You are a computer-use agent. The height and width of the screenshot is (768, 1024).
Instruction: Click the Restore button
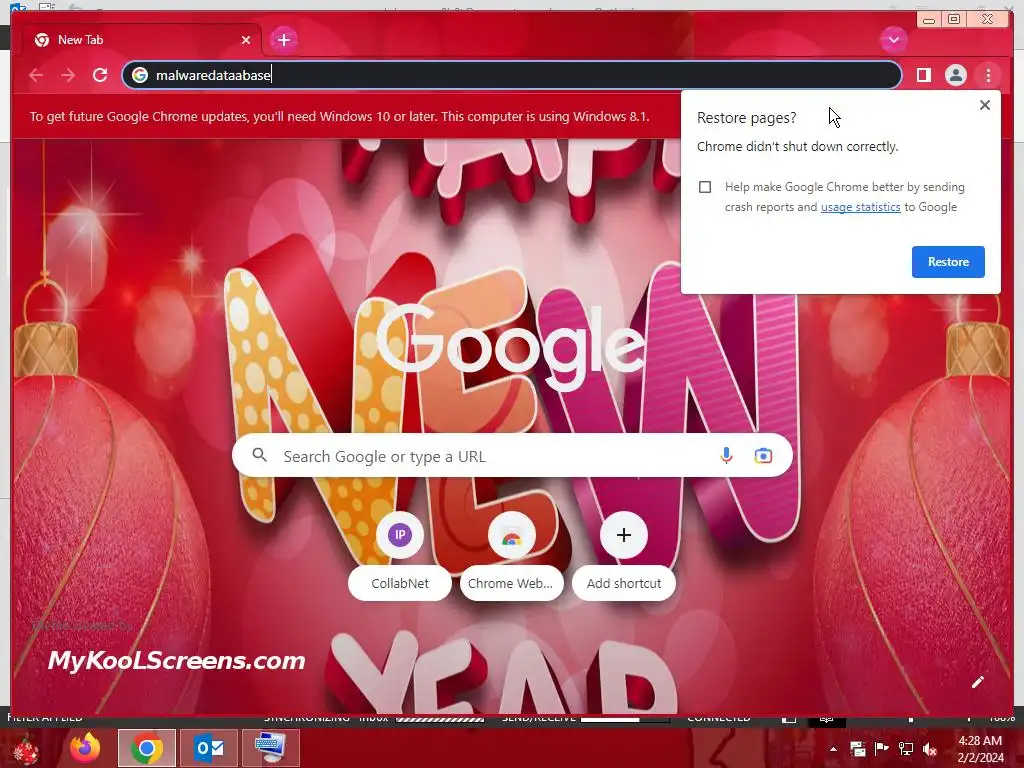click(x=948, y=262)
